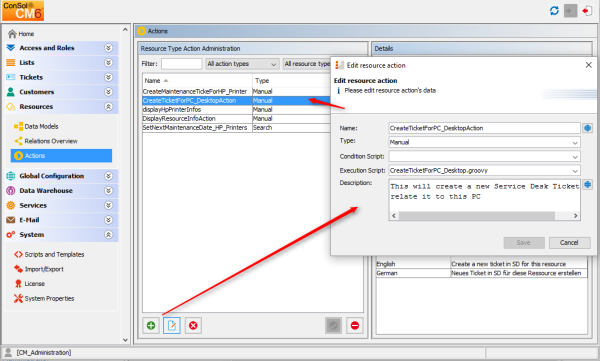Image resolution: width=600 pixels, height=361 pixels.
Task: Click the Cancel button in the dialog
Action: [569, 242]
